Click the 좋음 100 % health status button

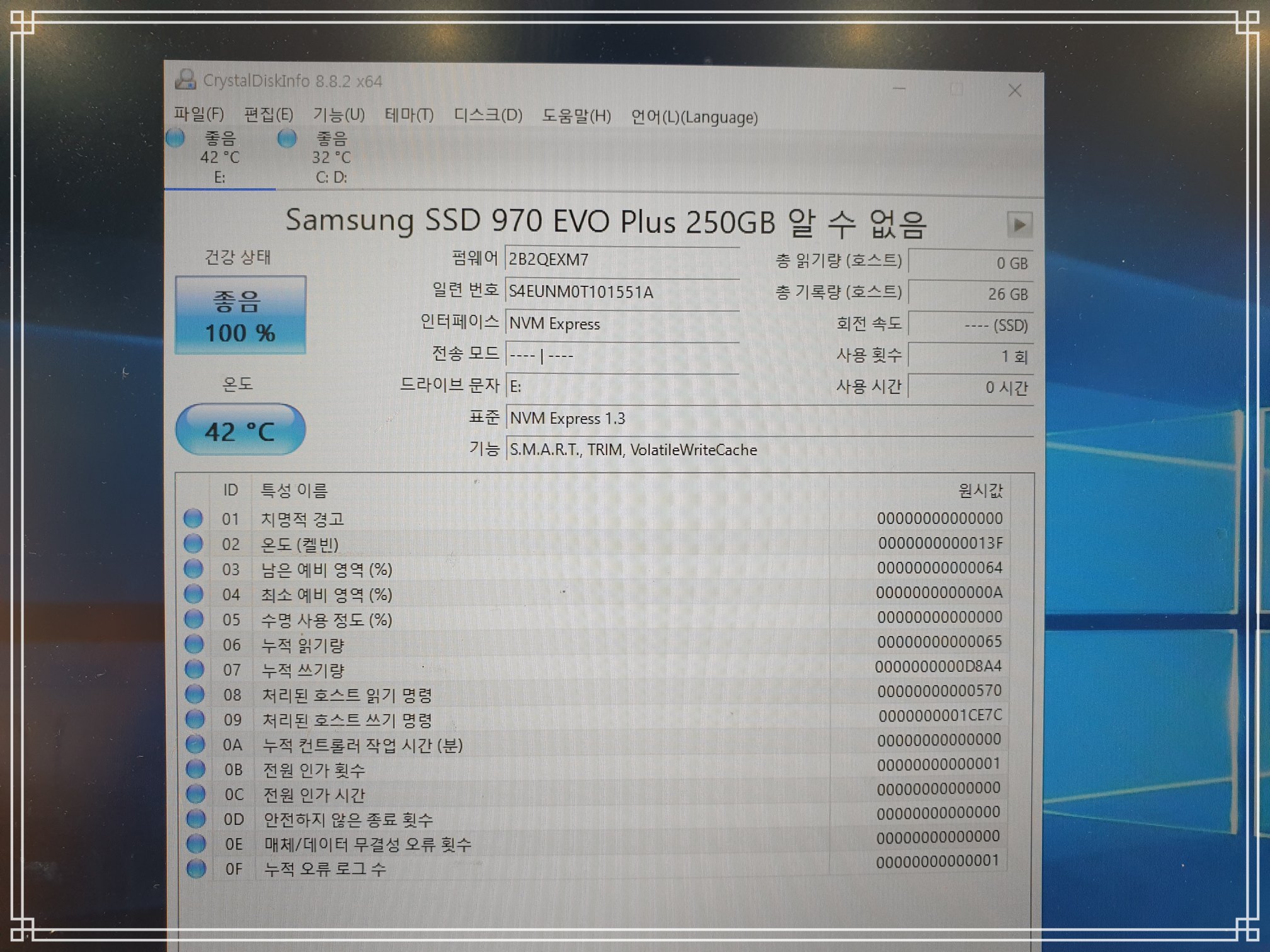241,315
